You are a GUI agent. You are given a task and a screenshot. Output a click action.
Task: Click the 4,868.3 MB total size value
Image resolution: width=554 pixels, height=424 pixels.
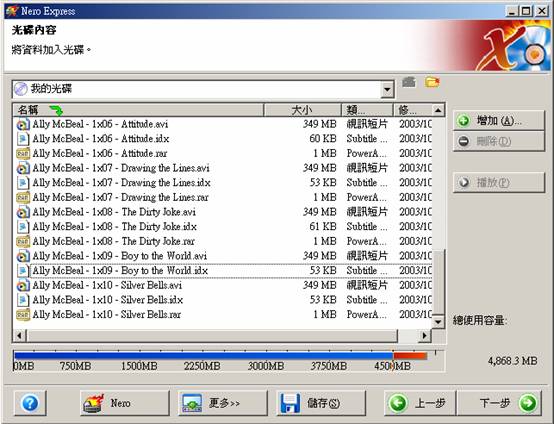coord(512,361)
